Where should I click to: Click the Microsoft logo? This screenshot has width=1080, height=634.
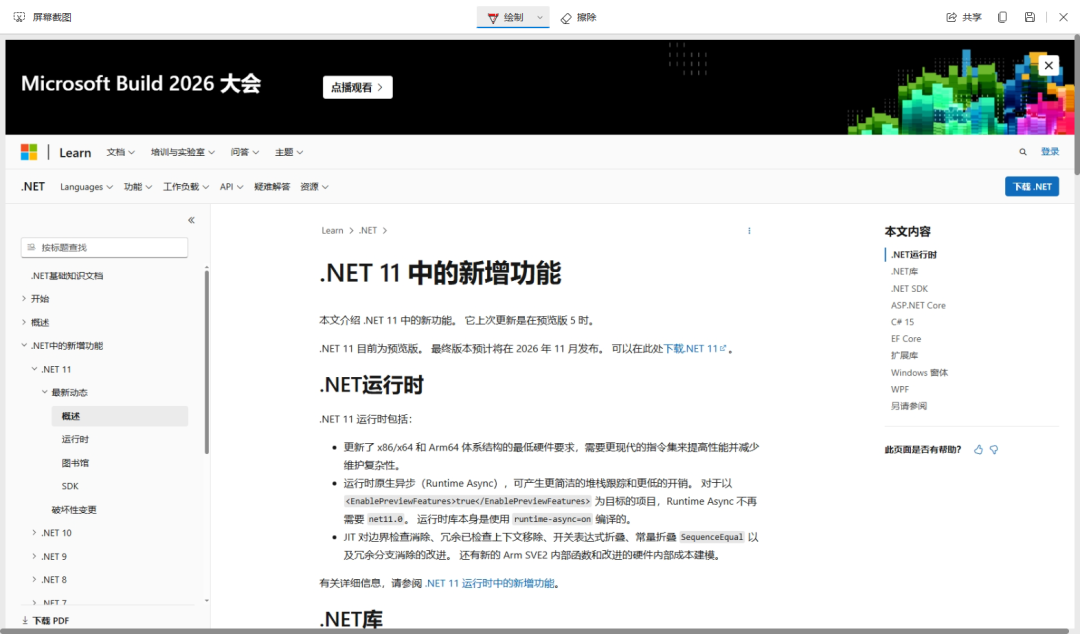point(29,152)
